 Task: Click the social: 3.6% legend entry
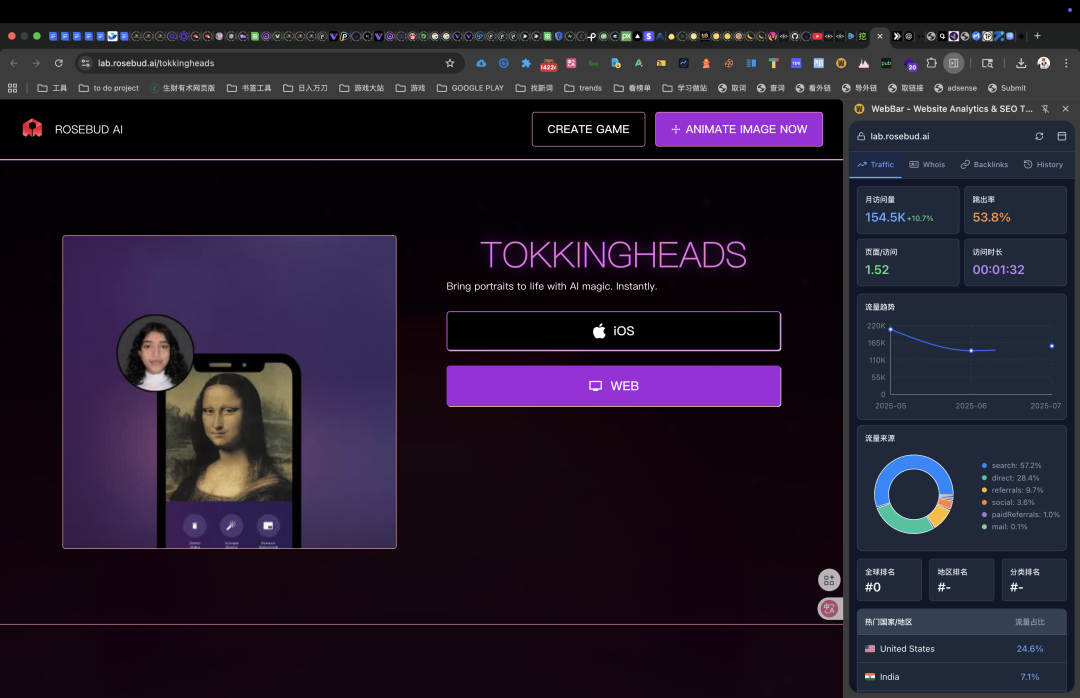click(x=1008, y=502)
